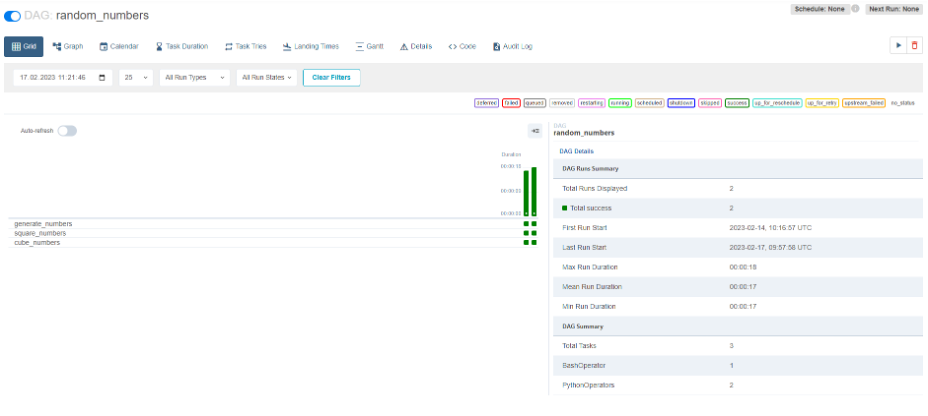Open the Calendar view

119,46
